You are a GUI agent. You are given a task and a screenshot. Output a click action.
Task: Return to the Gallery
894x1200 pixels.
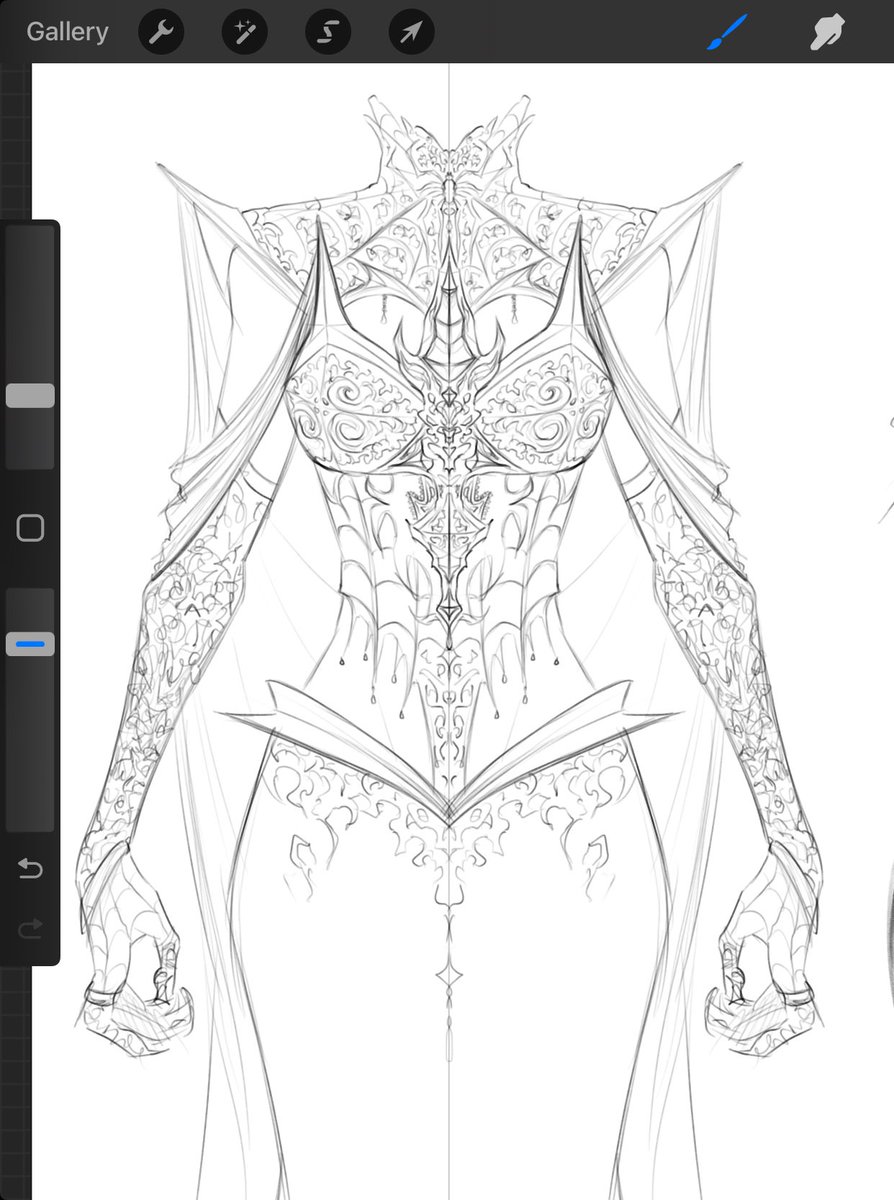pyautogui.click(x=67, y=32)
